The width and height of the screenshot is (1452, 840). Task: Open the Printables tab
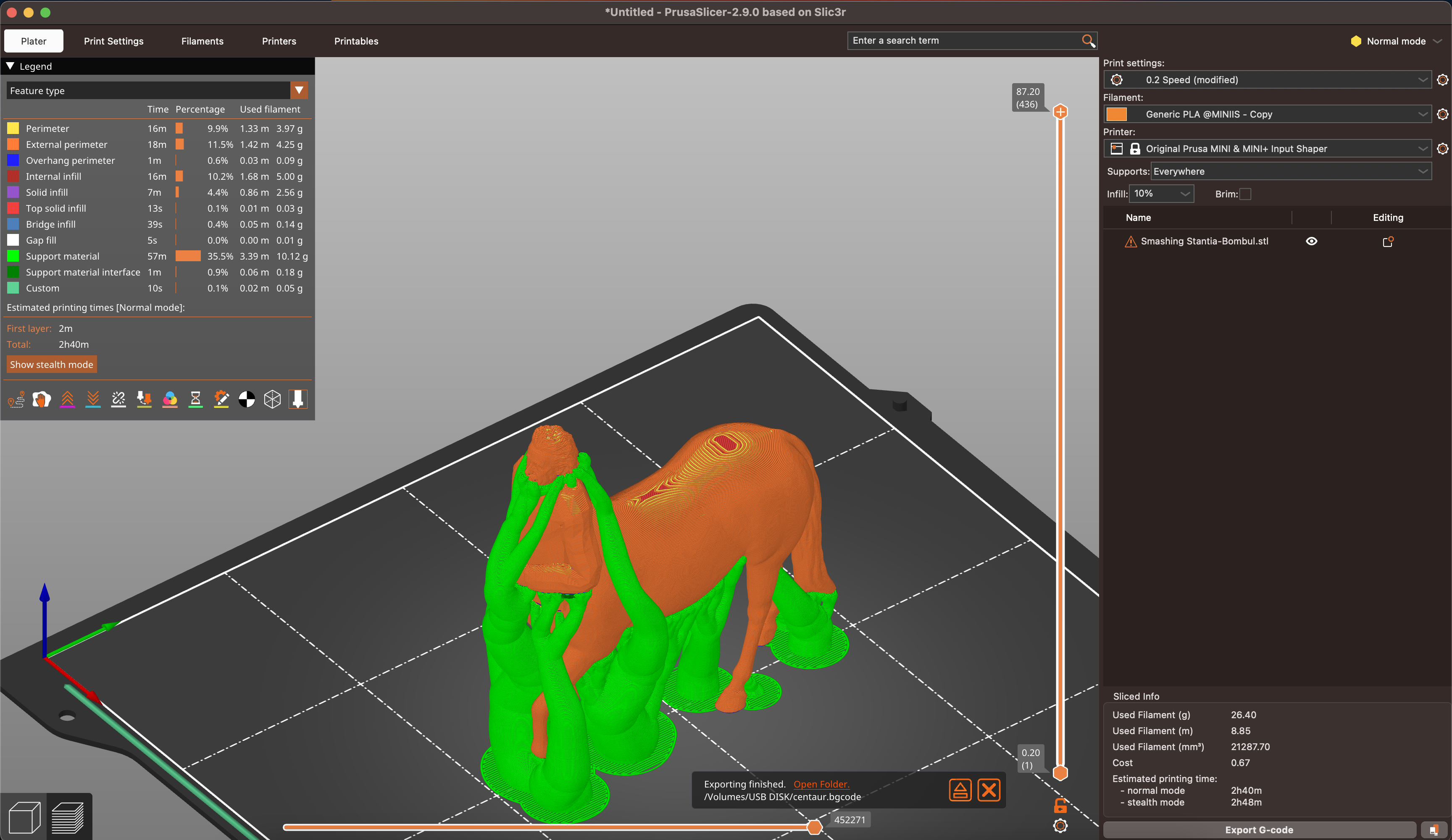356,41
